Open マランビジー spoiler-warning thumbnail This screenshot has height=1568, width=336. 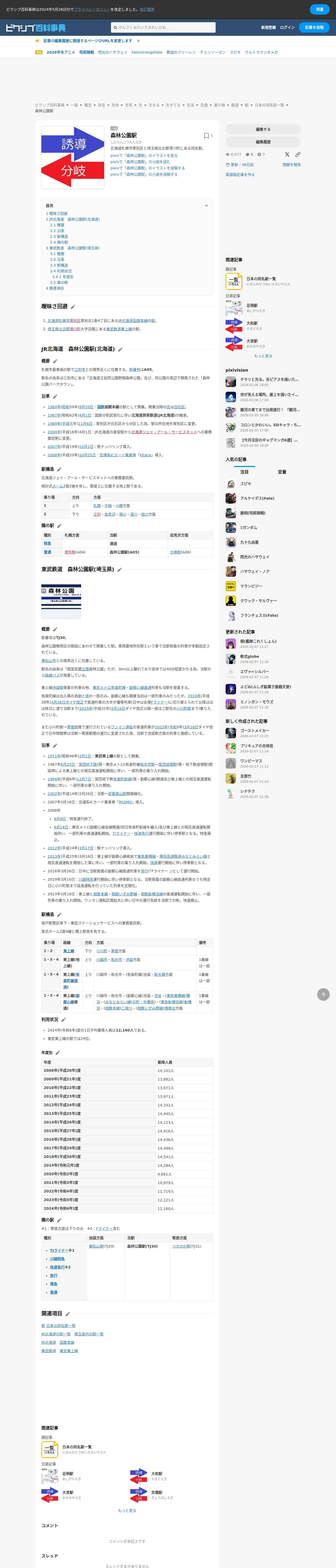tap(231, 586)
